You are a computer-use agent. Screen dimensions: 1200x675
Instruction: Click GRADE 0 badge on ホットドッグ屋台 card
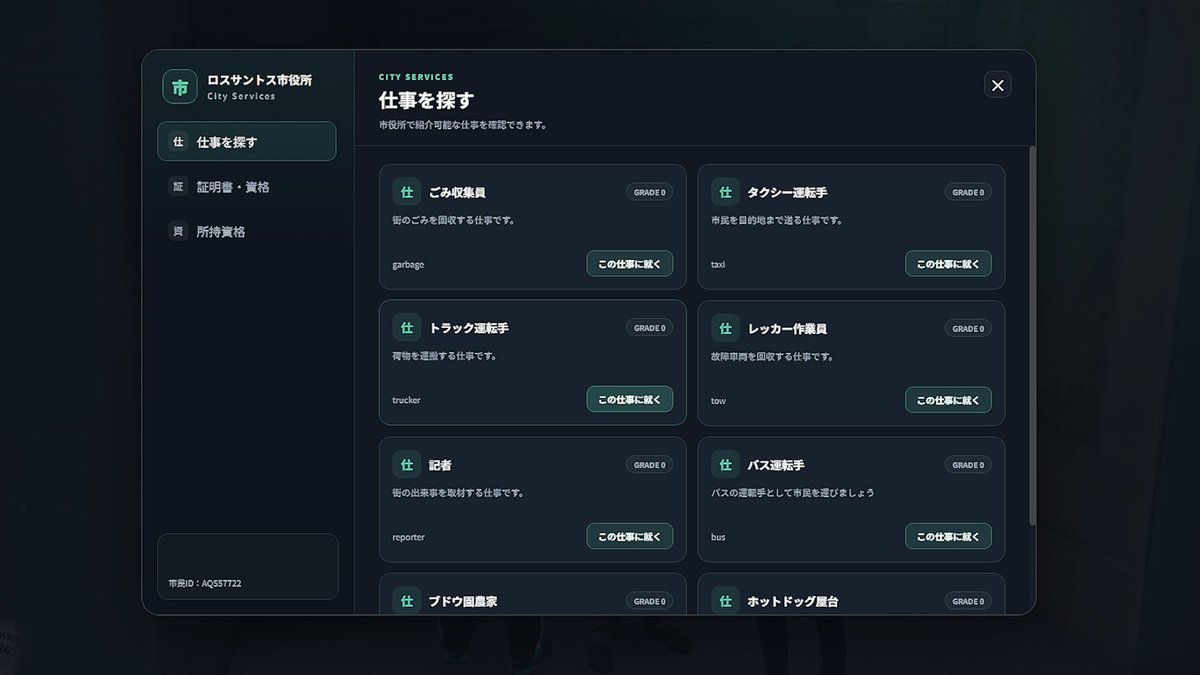[x=968, y=601]
